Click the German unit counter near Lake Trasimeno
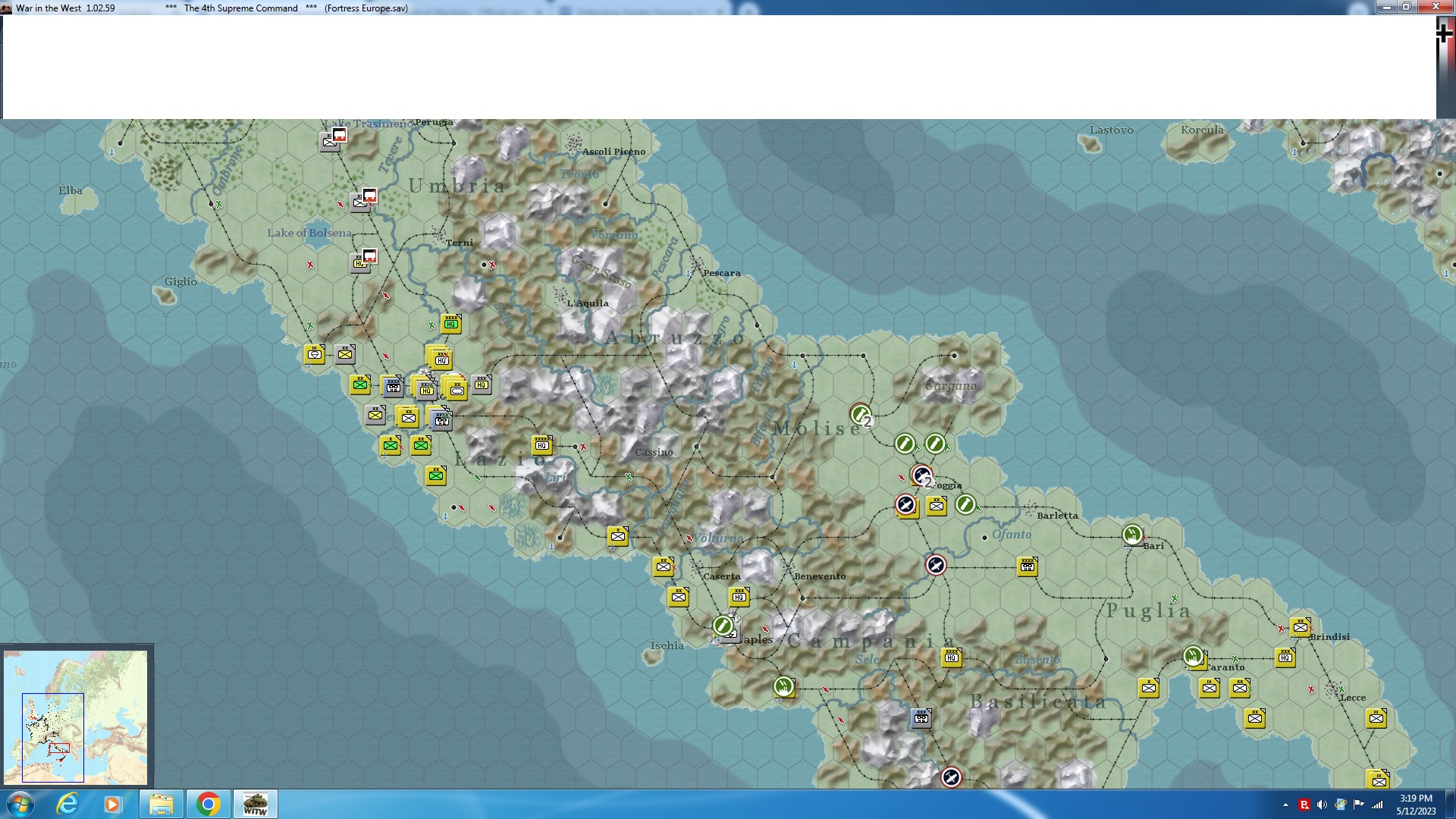This screenshot has width=1456, height=819. [331, 141]
